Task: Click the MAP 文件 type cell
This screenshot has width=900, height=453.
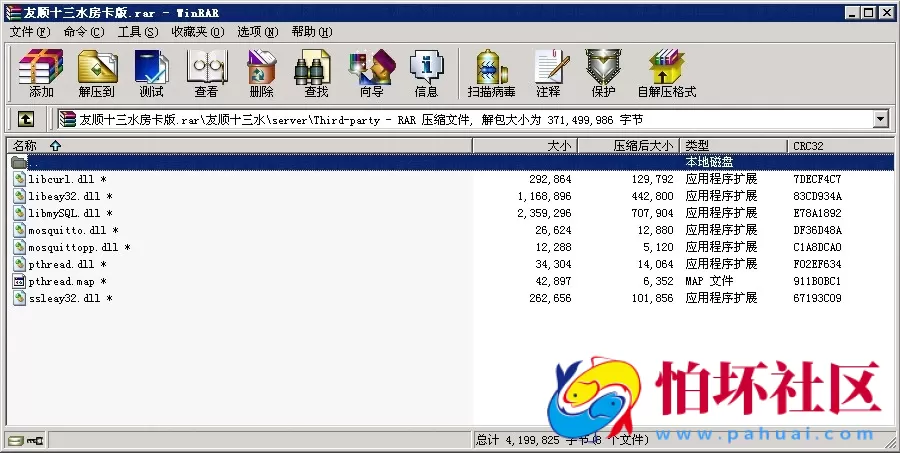Action: click(709, 281)
